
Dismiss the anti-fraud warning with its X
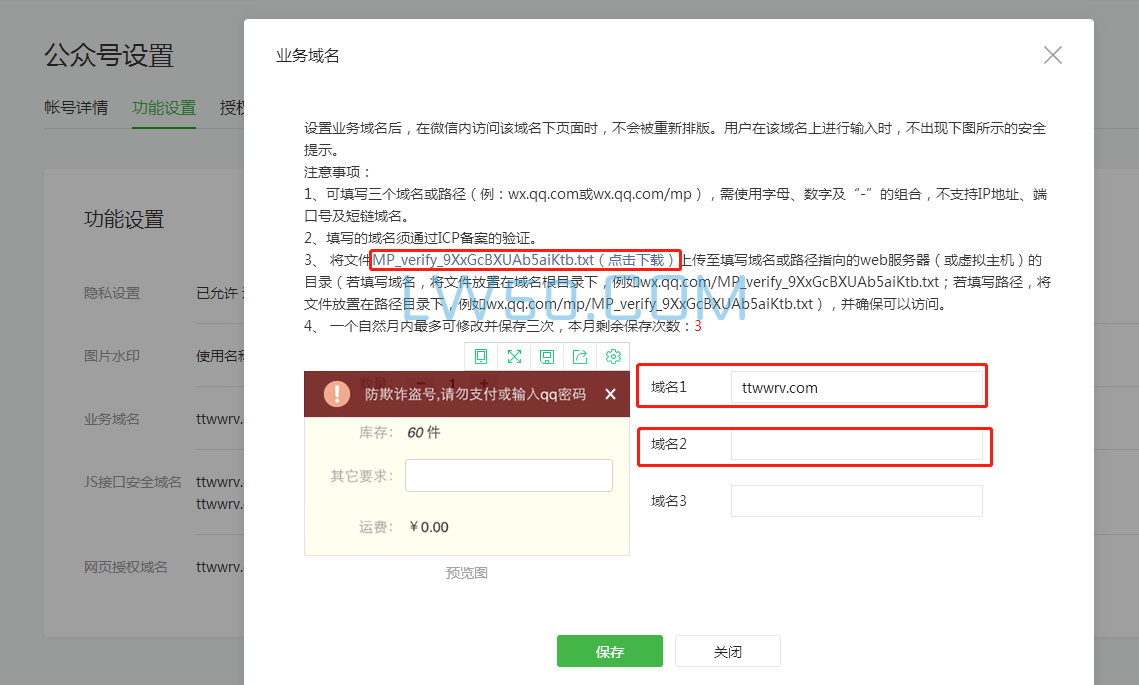(610, 393)
